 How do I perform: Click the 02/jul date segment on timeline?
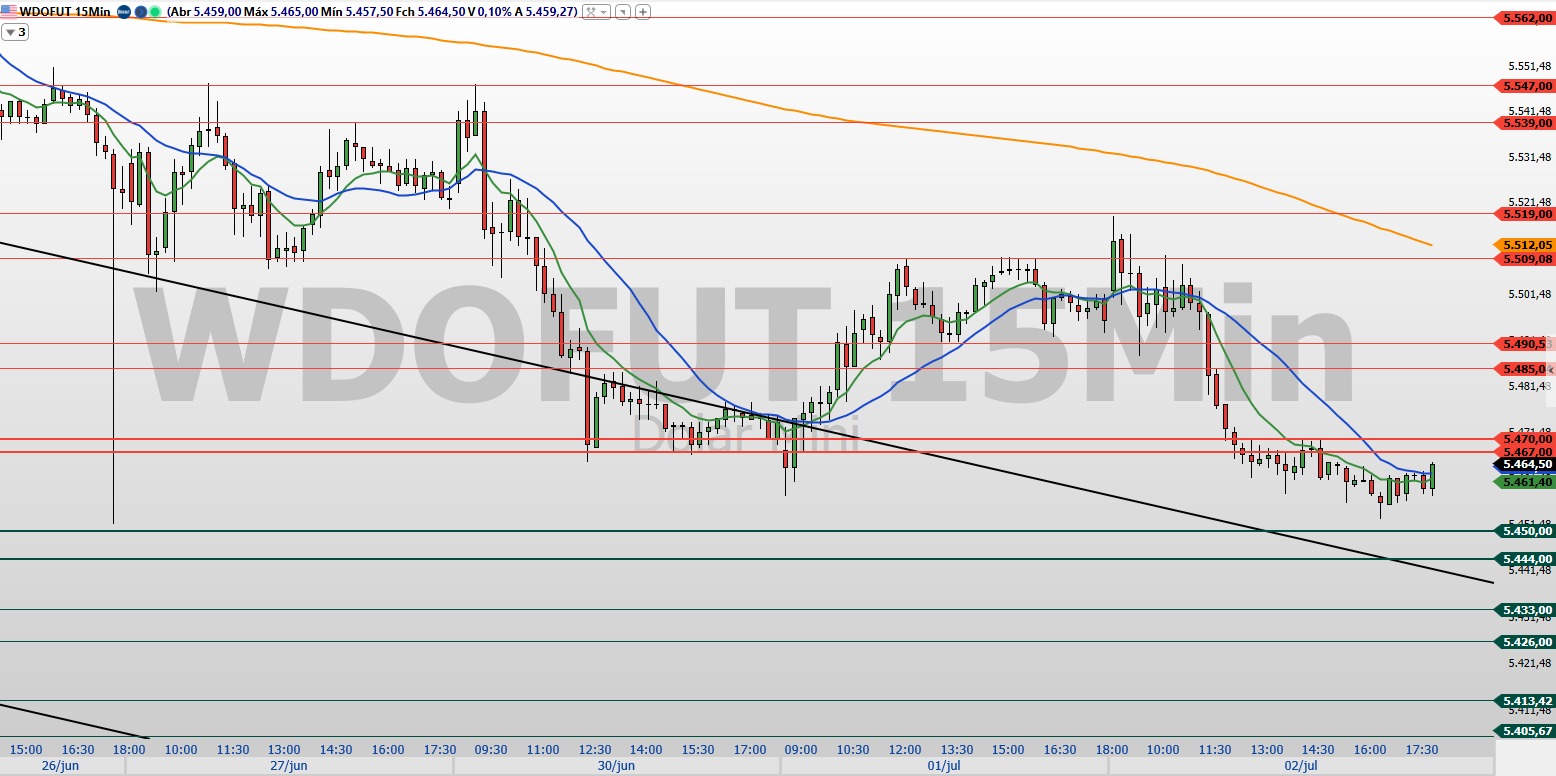pyautogui.click(x=1300, y=766)
